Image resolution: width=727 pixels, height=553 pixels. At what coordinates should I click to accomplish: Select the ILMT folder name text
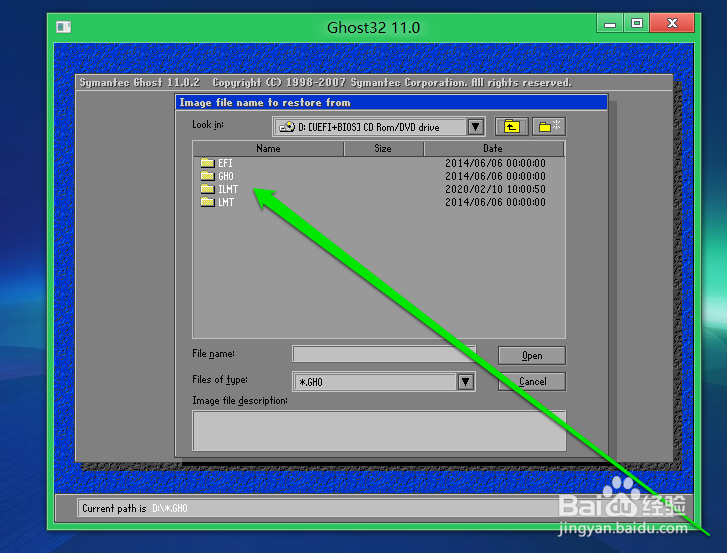tap(228, 189)
